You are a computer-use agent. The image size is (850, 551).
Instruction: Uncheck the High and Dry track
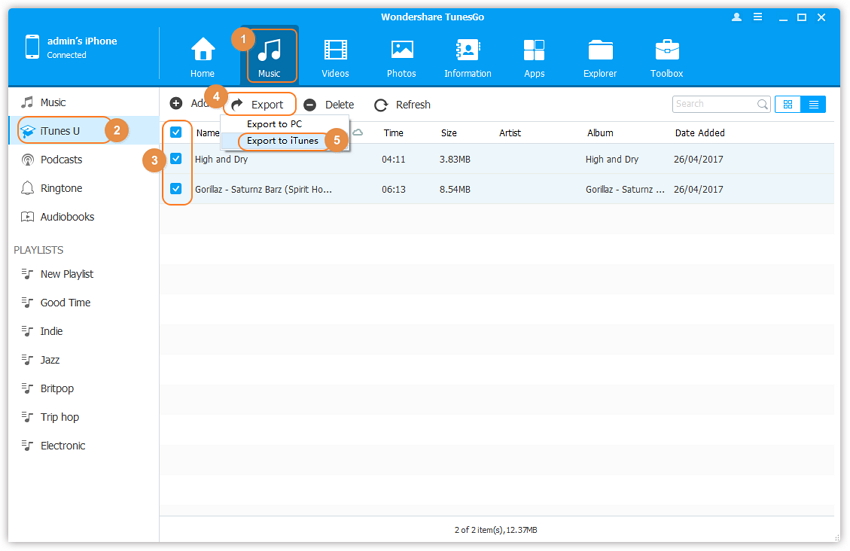[176, 159]
